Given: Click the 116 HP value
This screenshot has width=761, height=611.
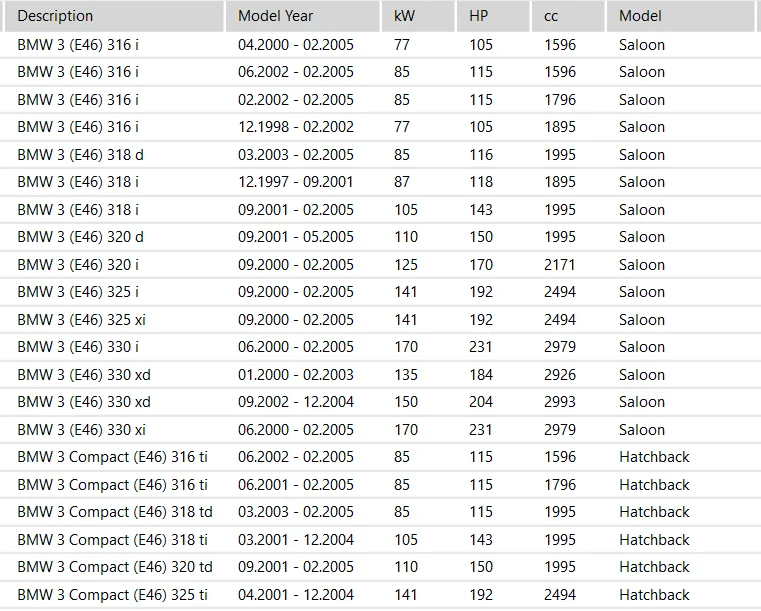Looking at the screenshot, I should click(x=481, y=155).
